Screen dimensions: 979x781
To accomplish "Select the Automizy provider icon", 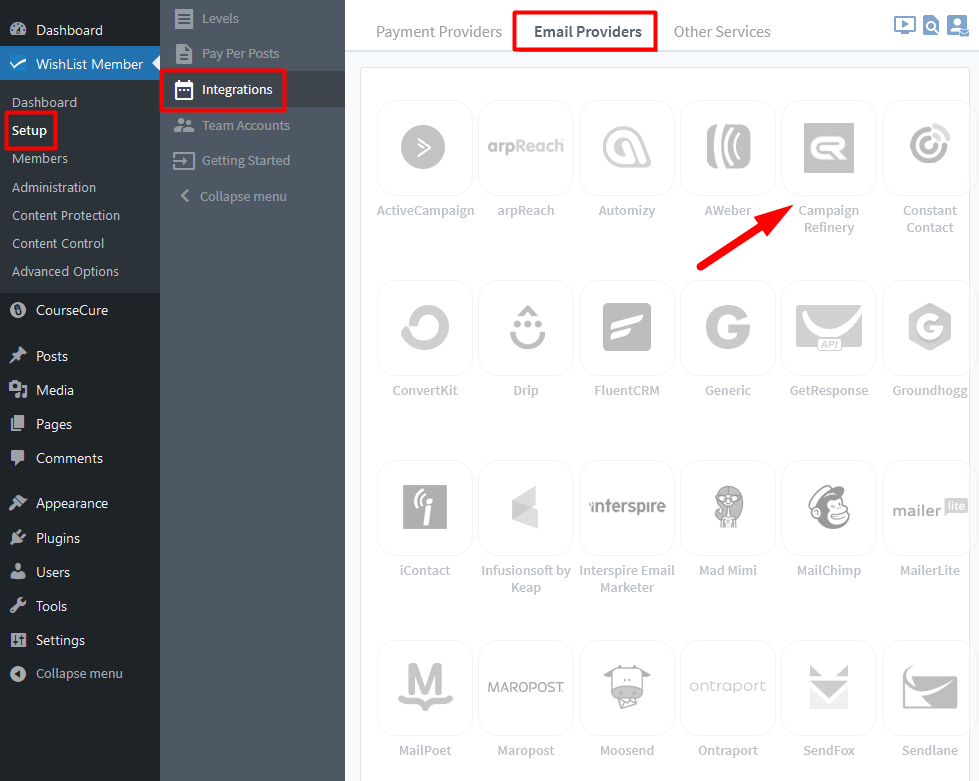I will pos(627,148).
